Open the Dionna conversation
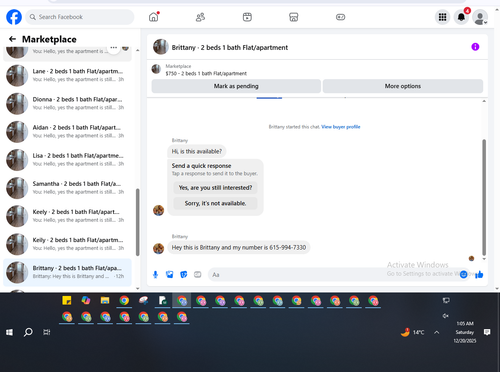 [67, 103]
